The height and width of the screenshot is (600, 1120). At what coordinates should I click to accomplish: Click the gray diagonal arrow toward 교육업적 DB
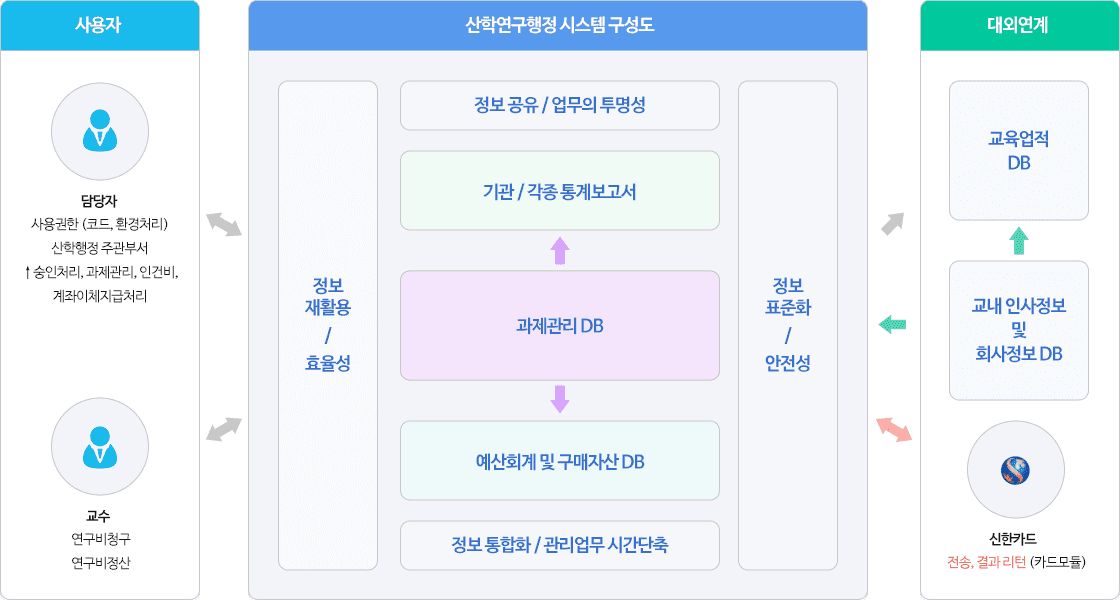(x=893, y=223)
